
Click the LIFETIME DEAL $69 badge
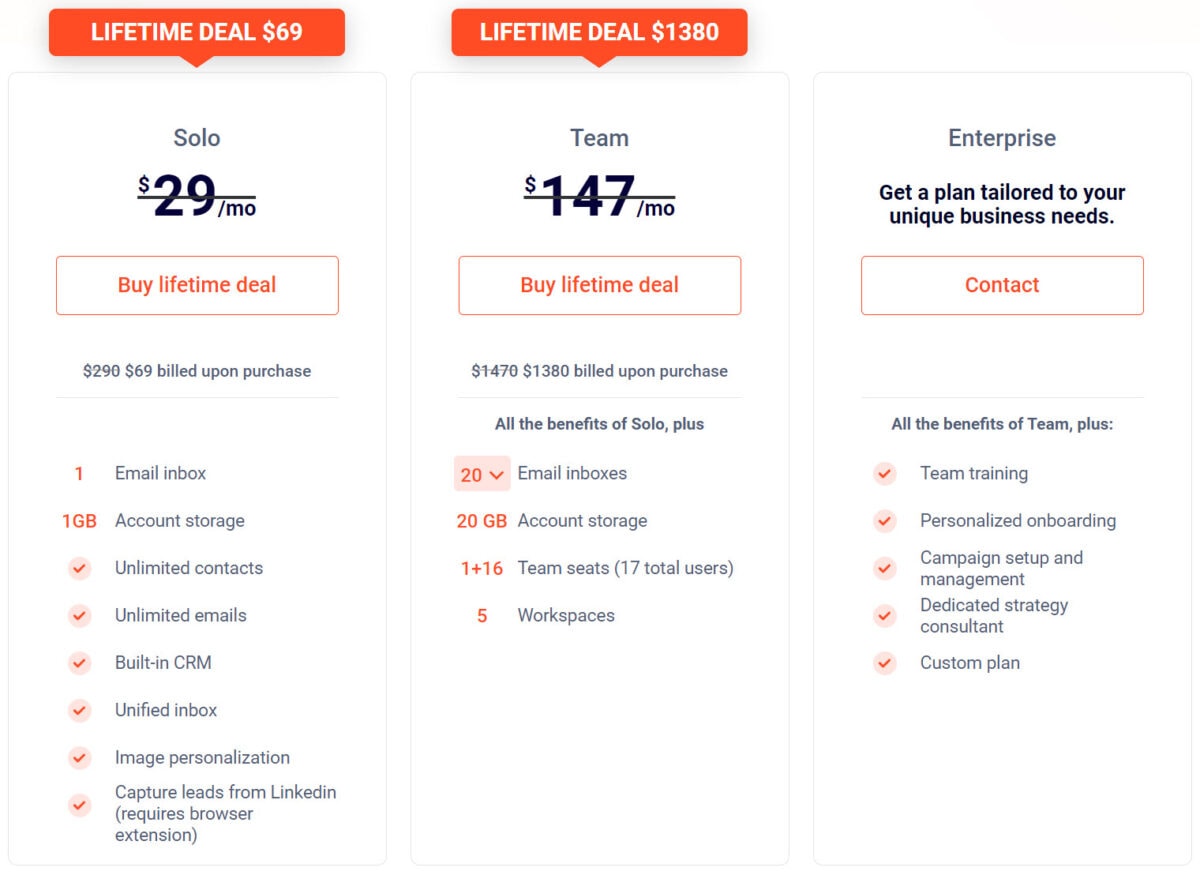pyautogui.click(x=196, y=31)
